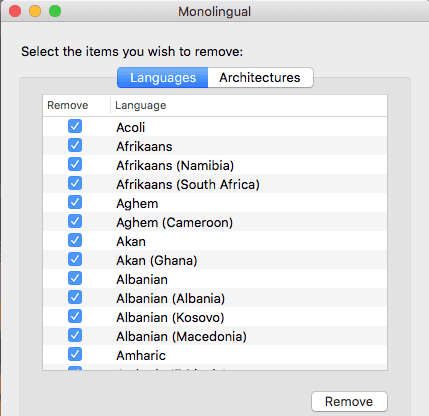Select the Albanian (Kosovo) row text

point(170,318)
